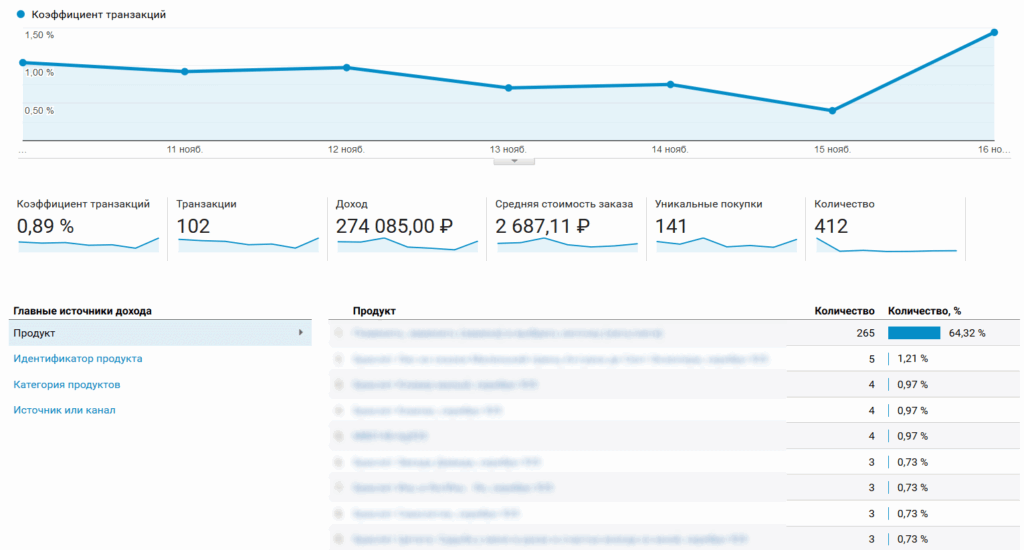Click the 15 нояб. lowest chart data point
Image resolution: width=1024 pixels, height=550 pixels.
[x=832, y=110]
